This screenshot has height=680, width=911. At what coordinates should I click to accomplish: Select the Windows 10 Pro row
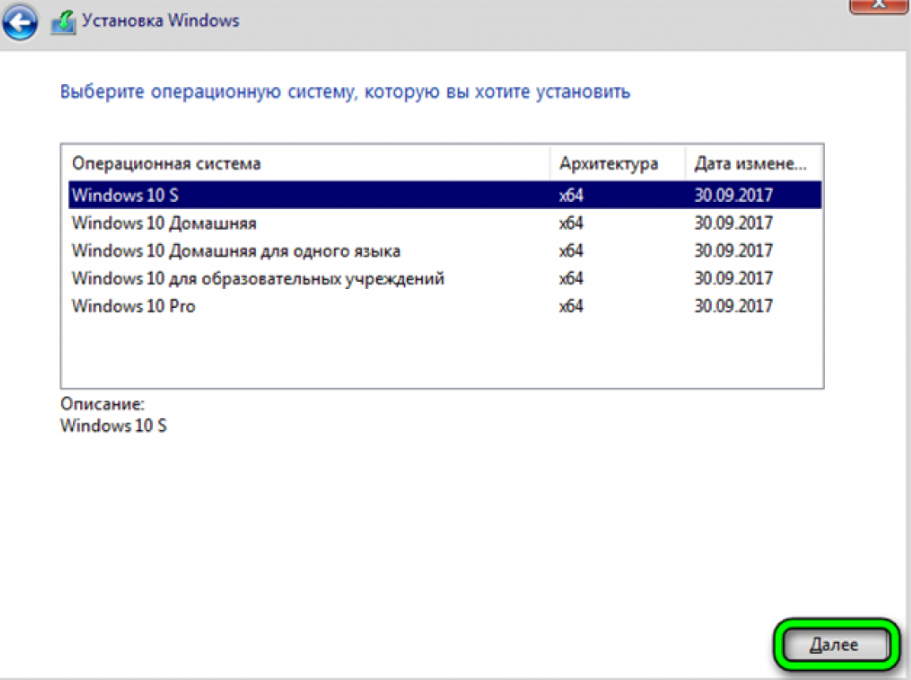pos(444,306)
